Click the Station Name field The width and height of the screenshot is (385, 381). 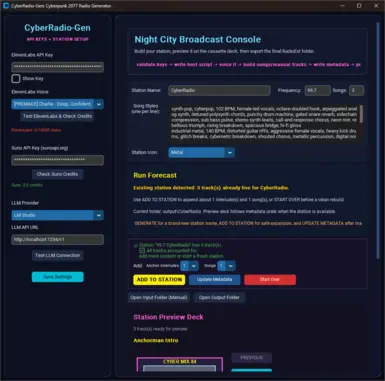[219, 90]
